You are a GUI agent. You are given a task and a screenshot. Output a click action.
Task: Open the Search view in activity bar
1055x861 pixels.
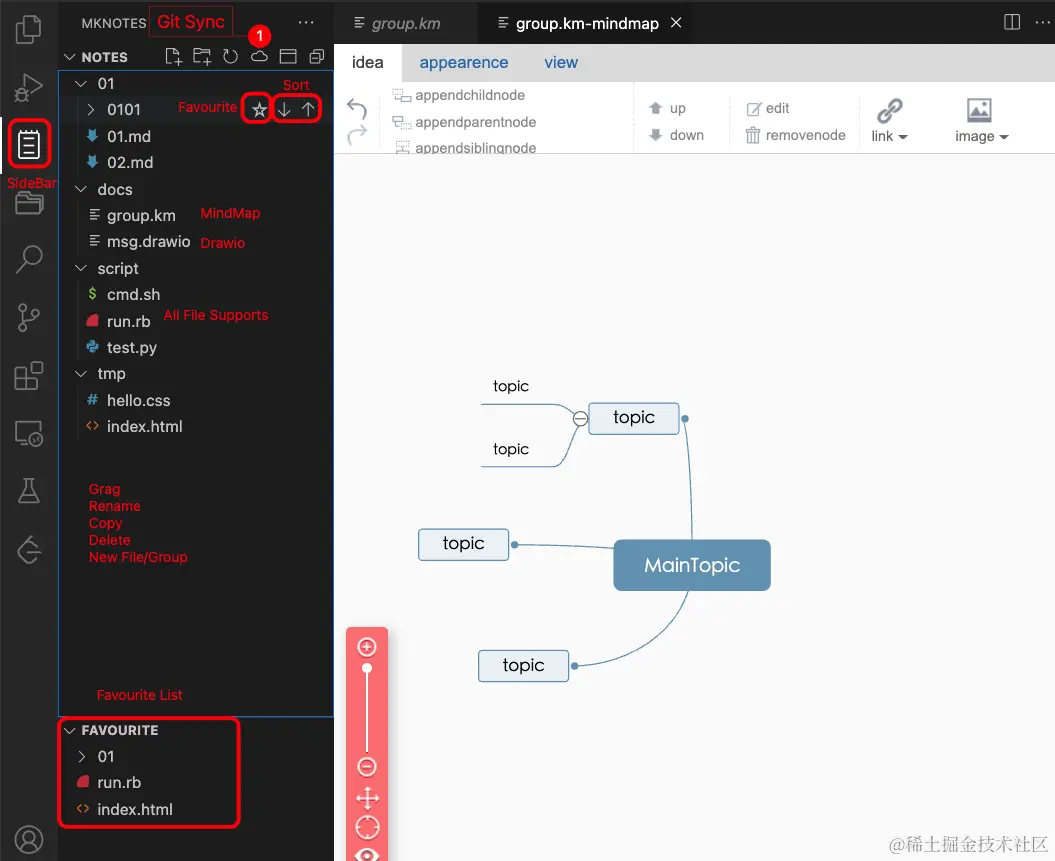(29, 259)
